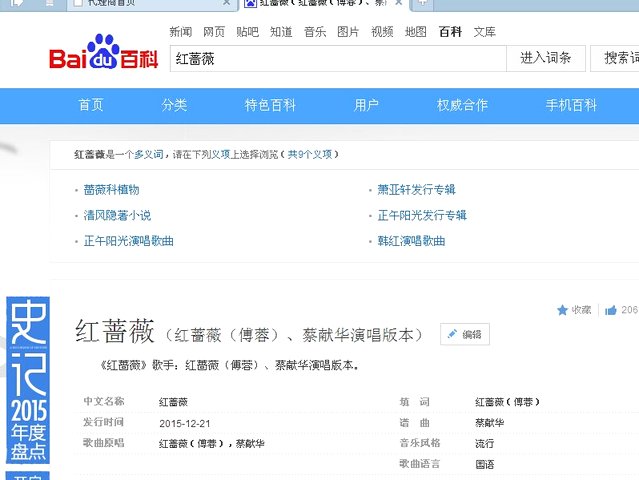Select 特色百科 in the navigation bar

tap(270, 105)
